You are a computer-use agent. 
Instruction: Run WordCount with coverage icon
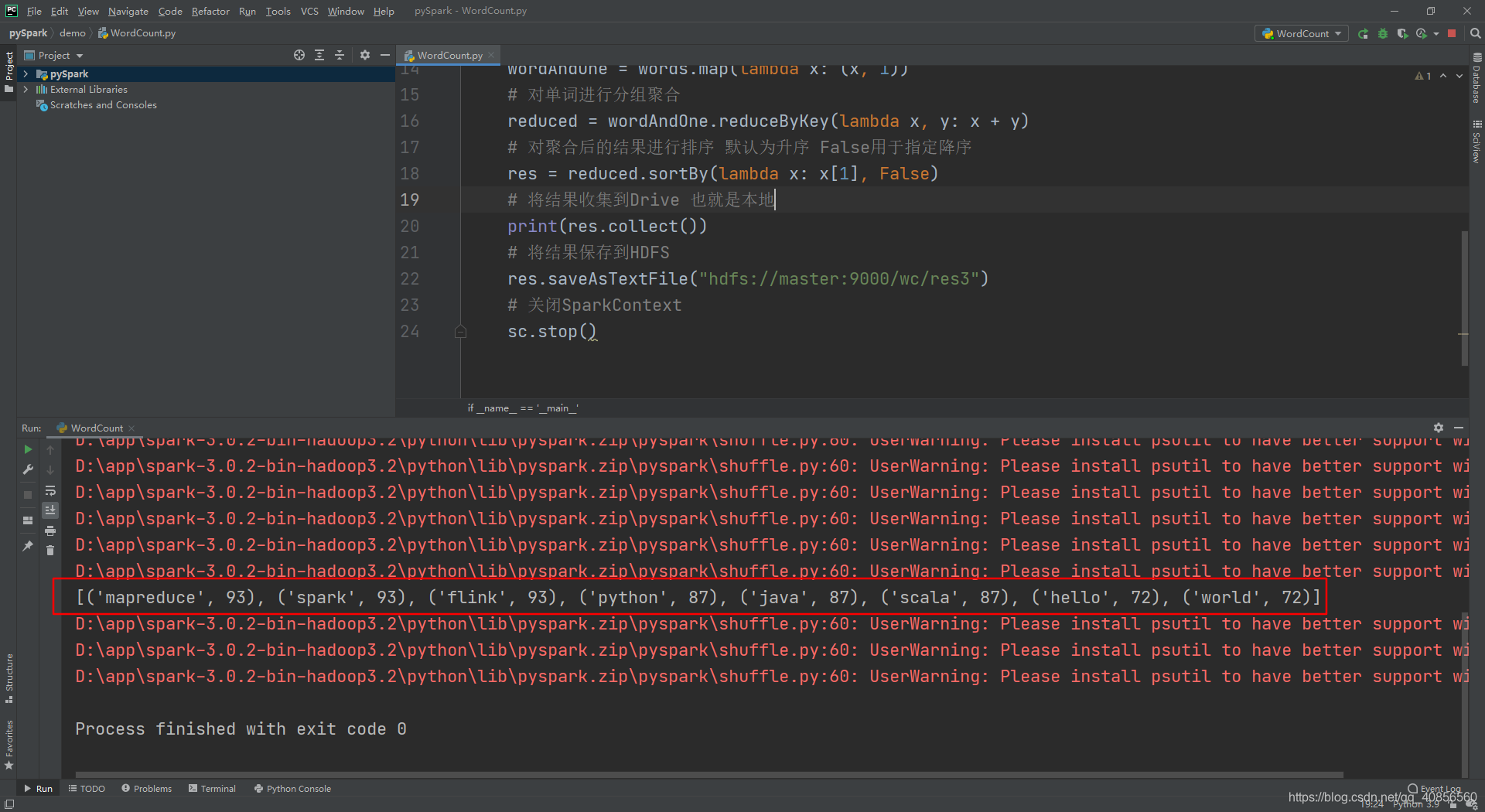(1402, 34)
